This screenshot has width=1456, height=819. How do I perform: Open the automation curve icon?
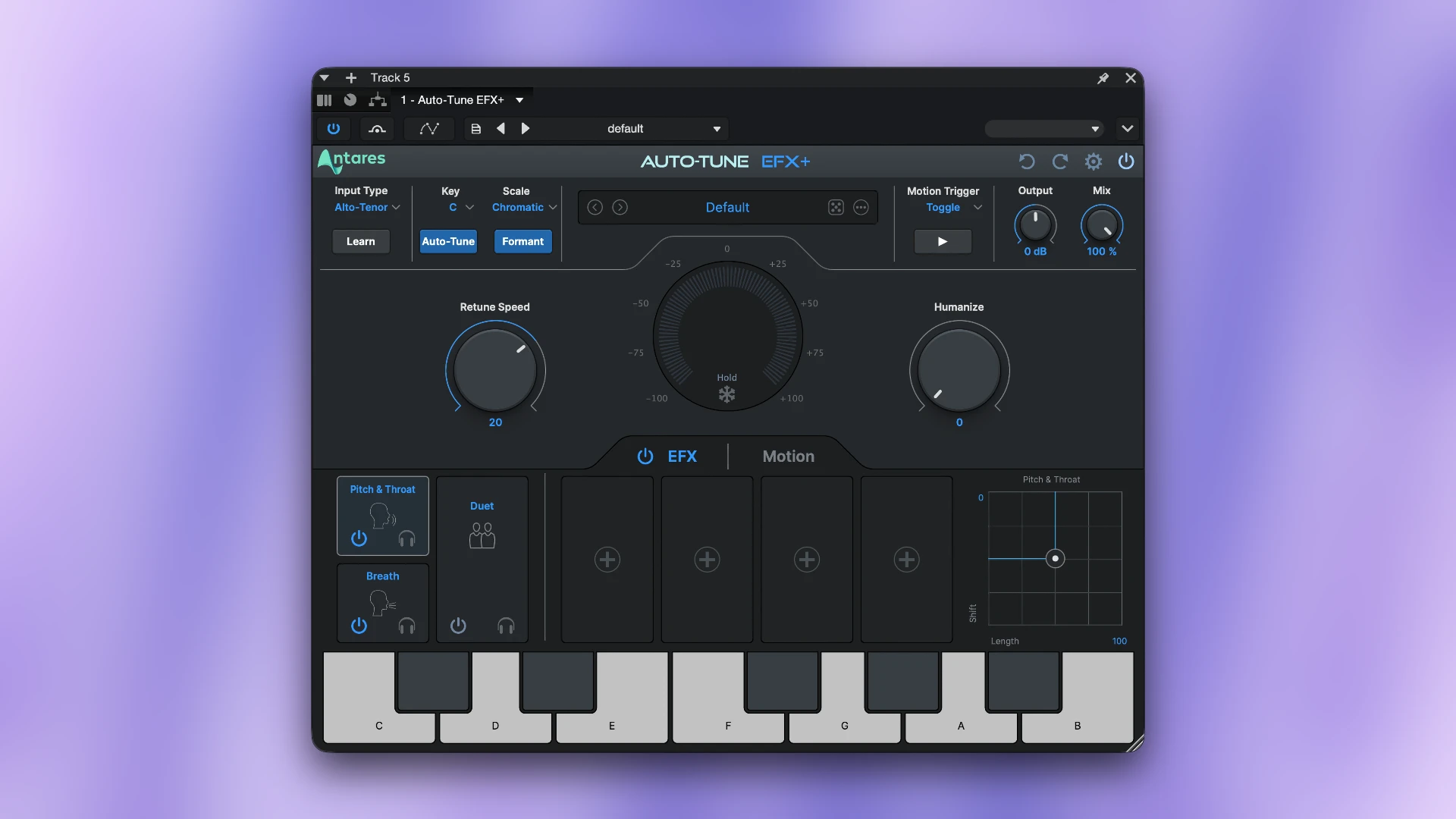tap(429, 129)
